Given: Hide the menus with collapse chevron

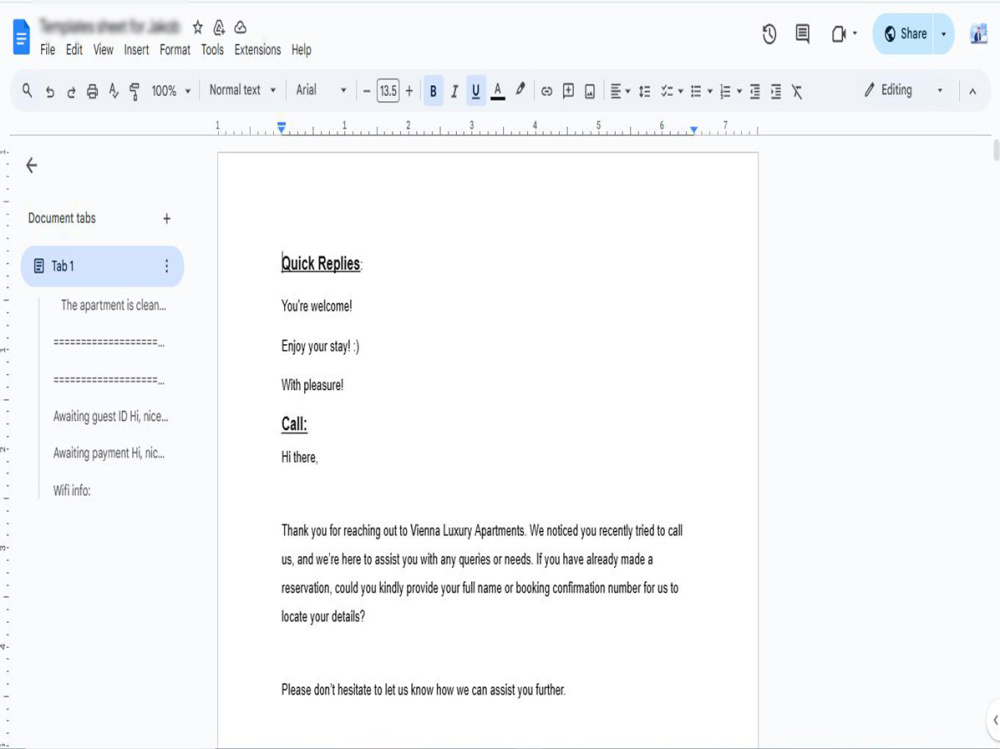Looking at the screenshot, I should click(973, 91).
